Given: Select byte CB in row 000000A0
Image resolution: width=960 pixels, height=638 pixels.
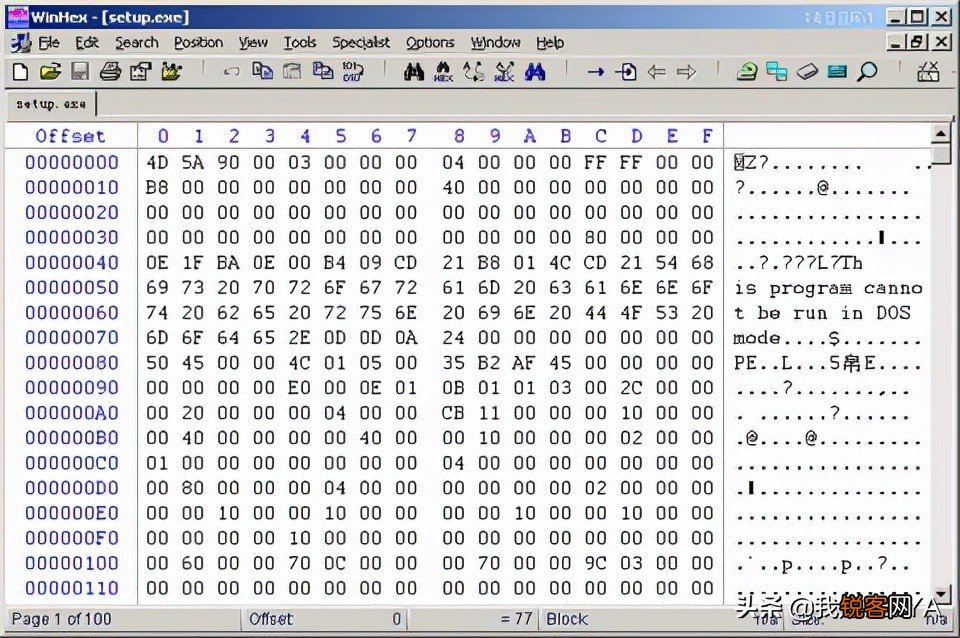Looking at the screenshot, I should click(453, 413).
